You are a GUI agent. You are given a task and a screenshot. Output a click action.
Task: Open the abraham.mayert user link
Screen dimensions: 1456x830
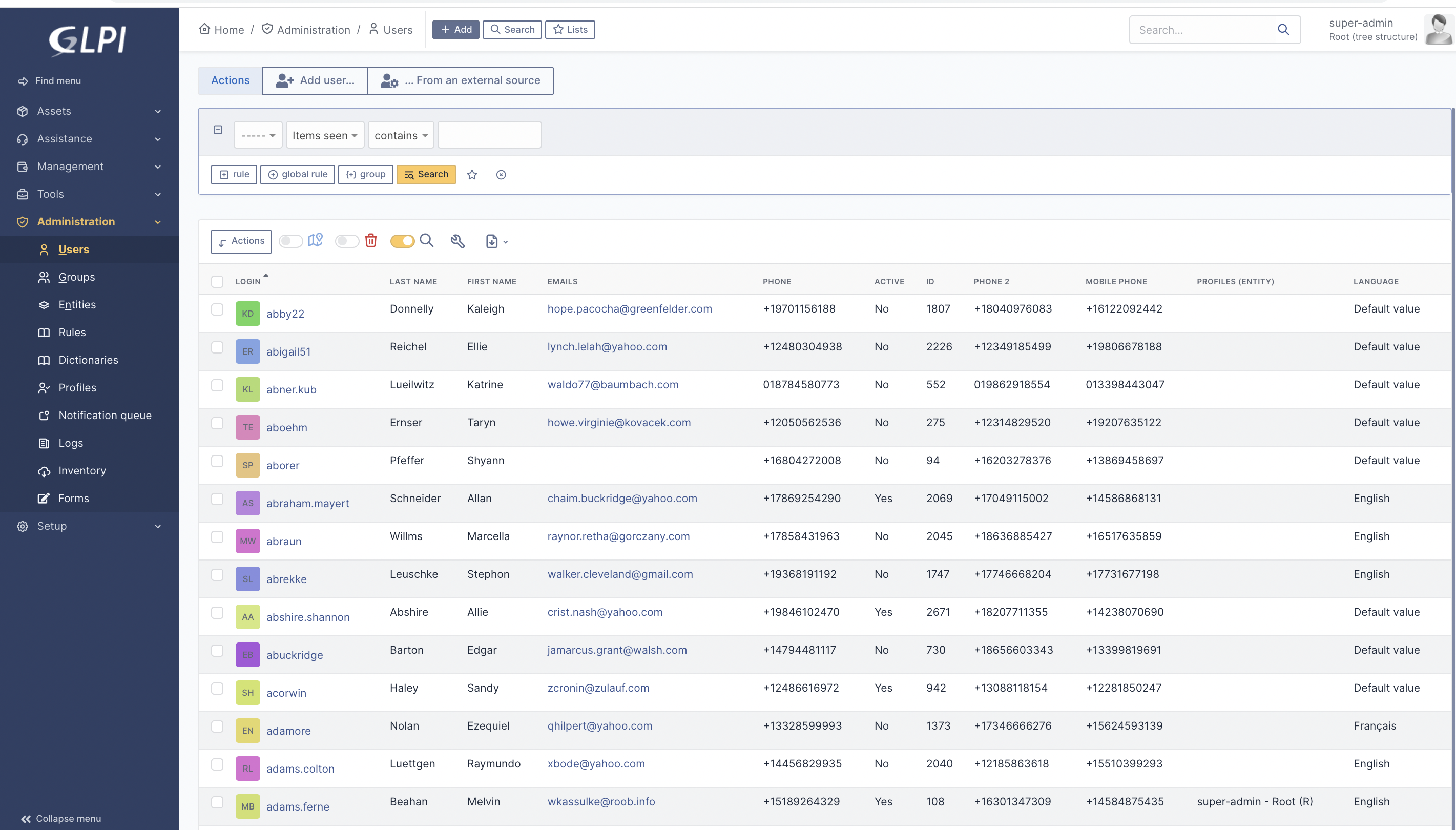click(308, 503)
